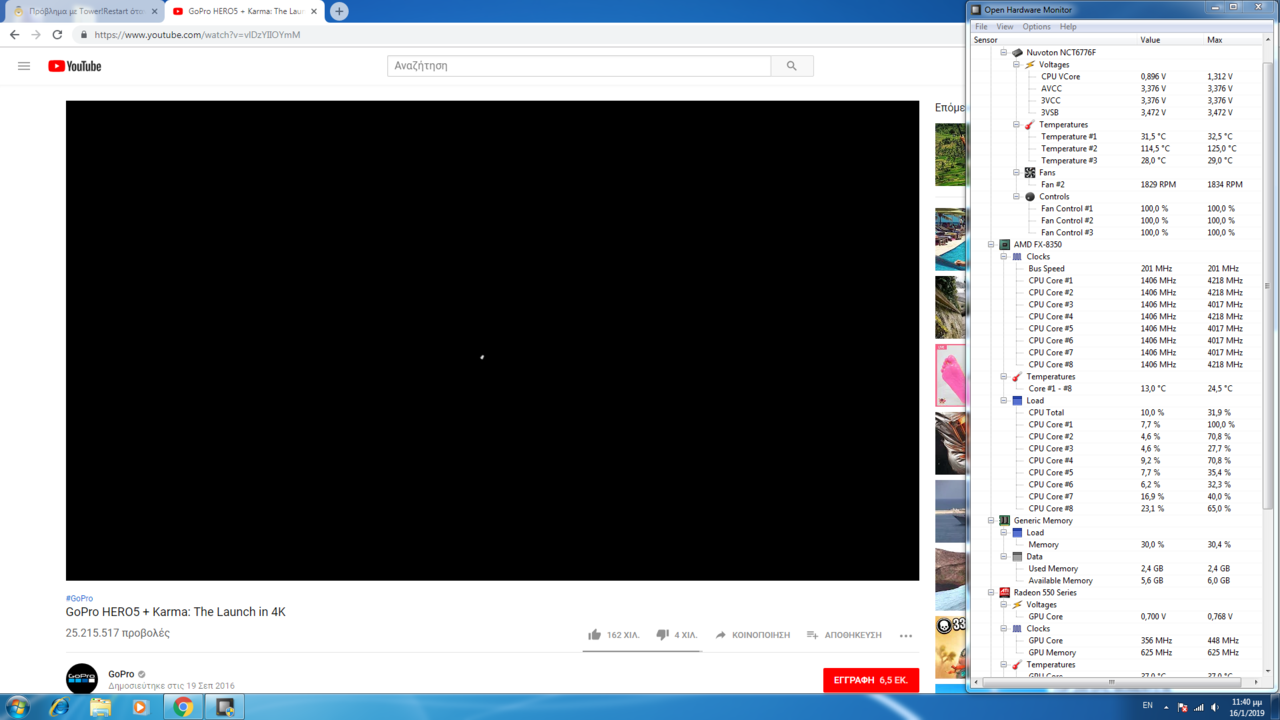Click the volume speaker tray icon

1215,707
